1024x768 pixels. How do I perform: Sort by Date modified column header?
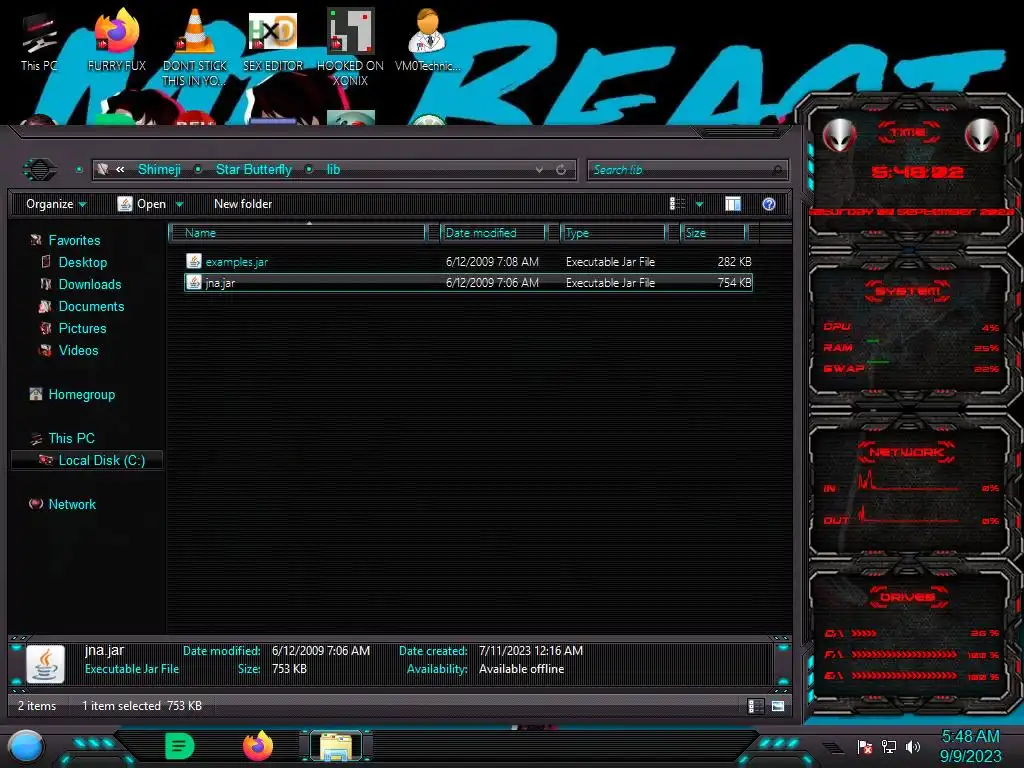(x=493, y=232)
